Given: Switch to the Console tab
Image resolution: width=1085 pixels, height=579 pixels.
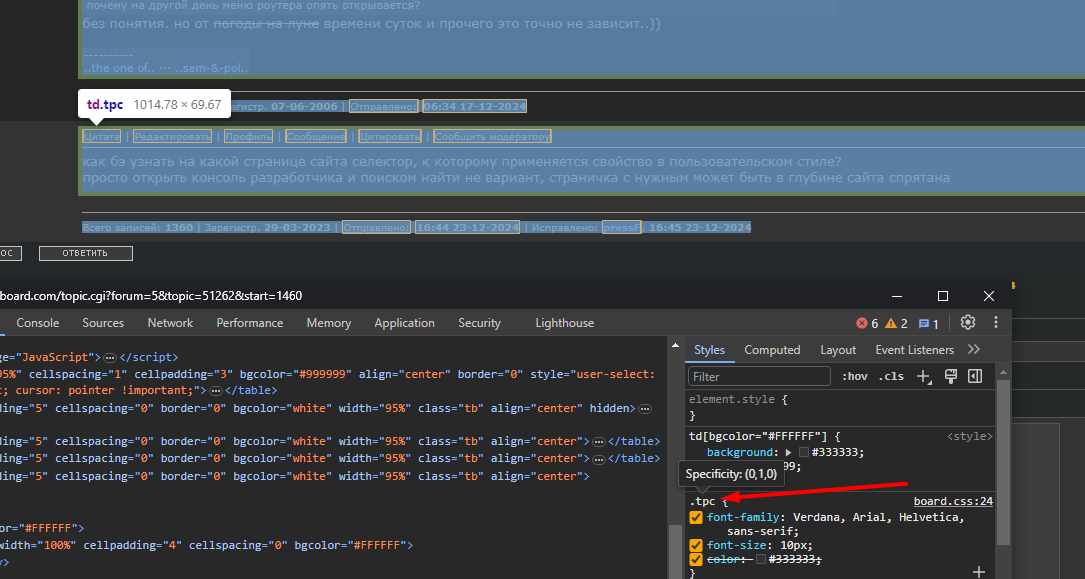Looking at the screenshot, I should tap(37, 323).
